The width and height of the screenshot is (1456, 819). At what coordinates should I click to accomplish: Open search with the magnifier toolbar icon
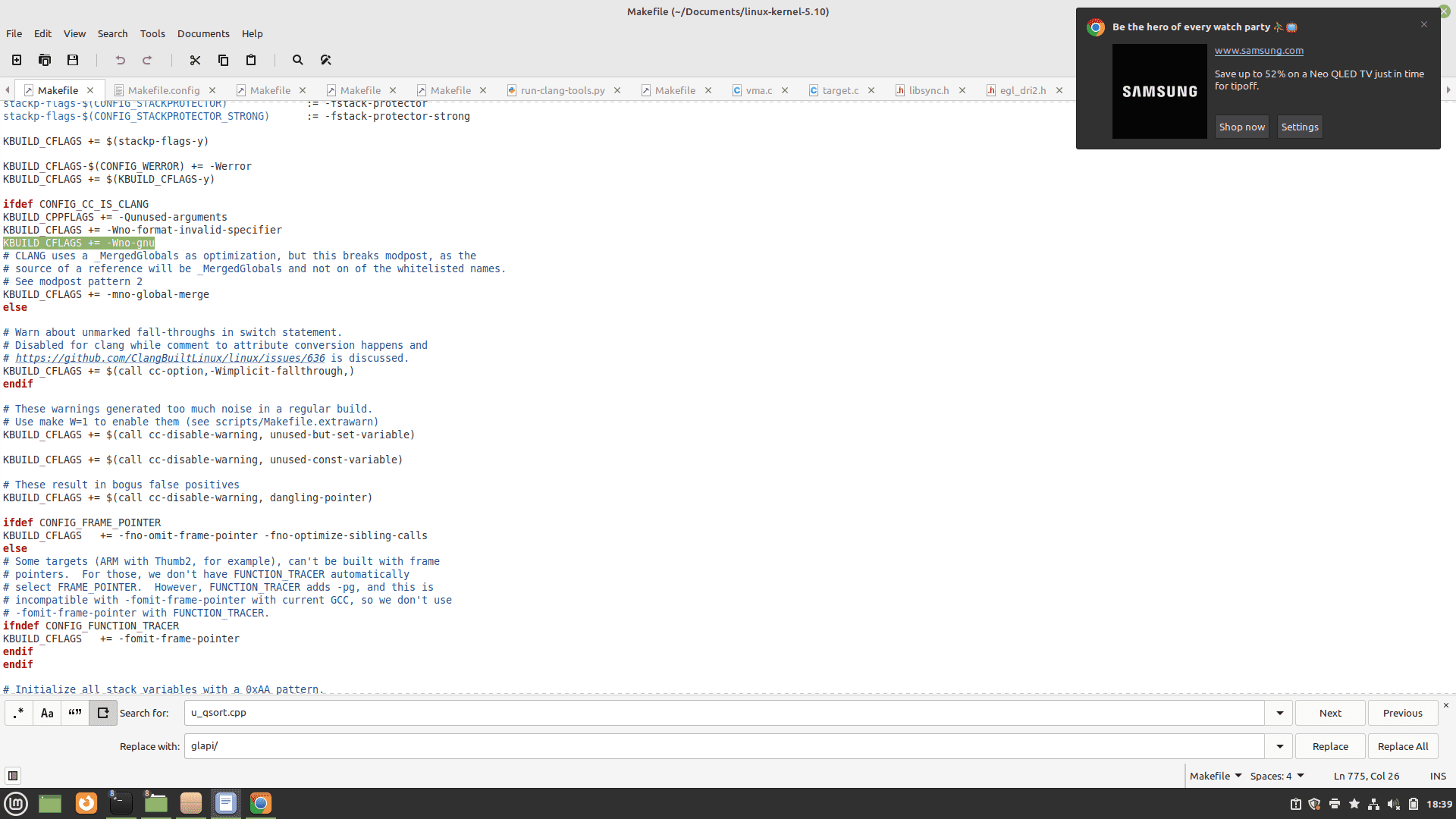(x=297, y=60)
